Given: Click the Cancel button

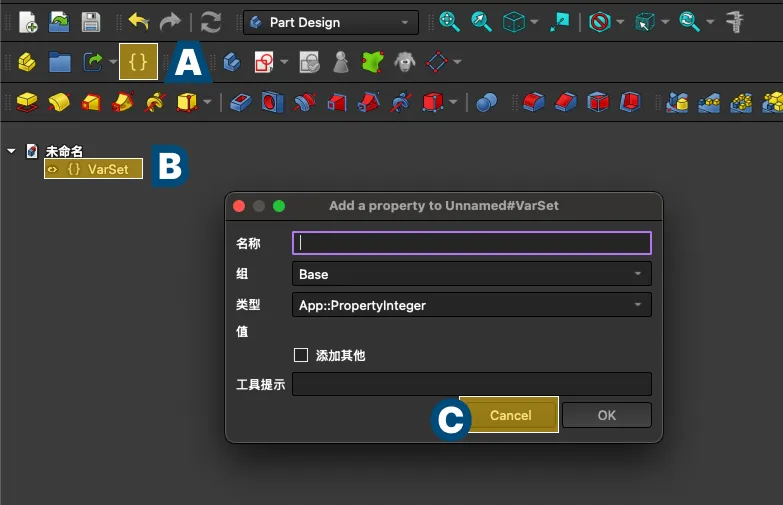Looking at the screenshot, I should pos(510,415).
